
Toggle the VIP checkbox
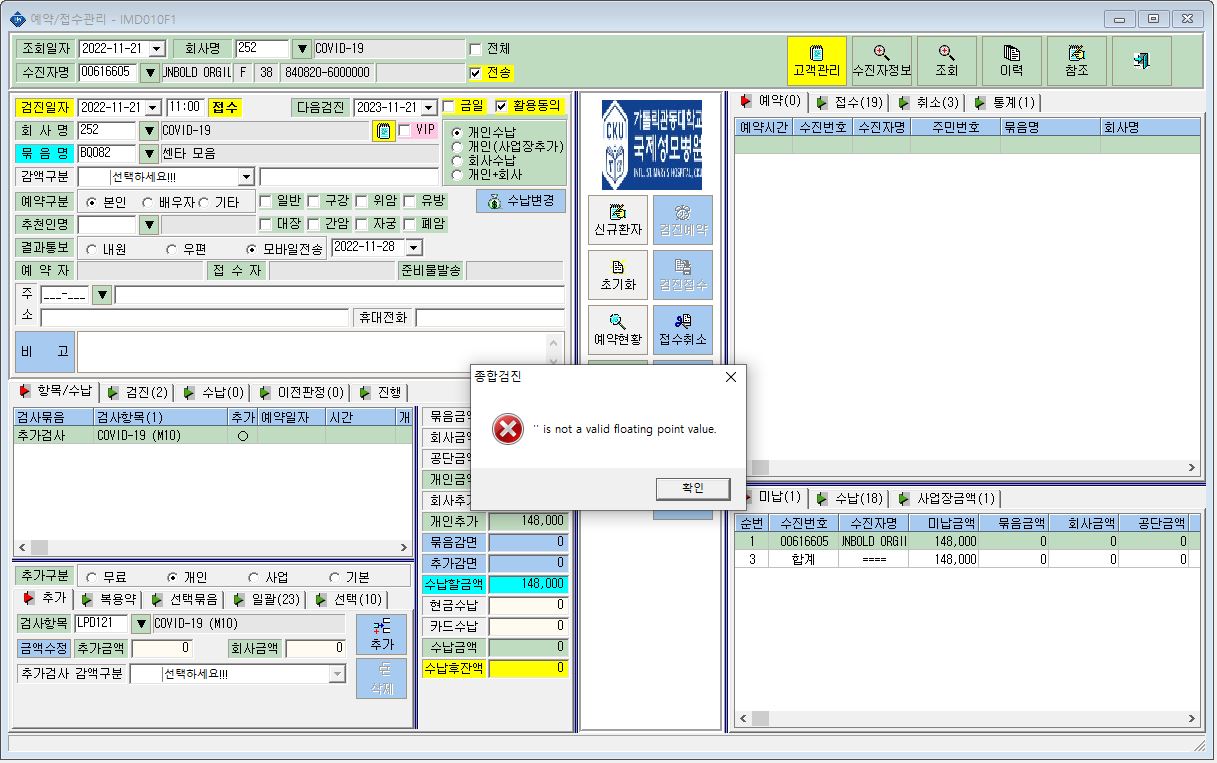[404, 129]
